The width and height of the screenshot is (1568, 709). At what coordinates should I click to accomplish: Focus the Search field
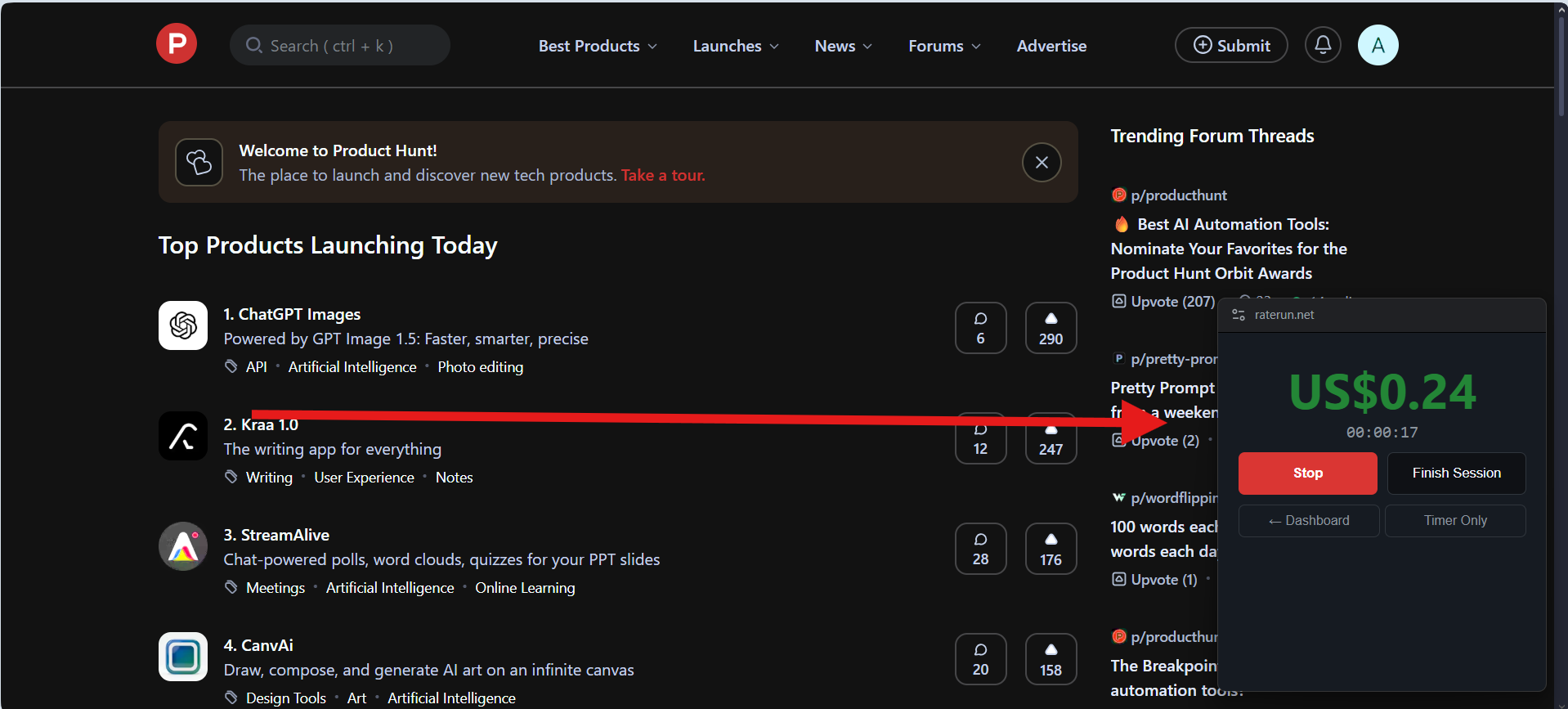(x=340, y=45)
